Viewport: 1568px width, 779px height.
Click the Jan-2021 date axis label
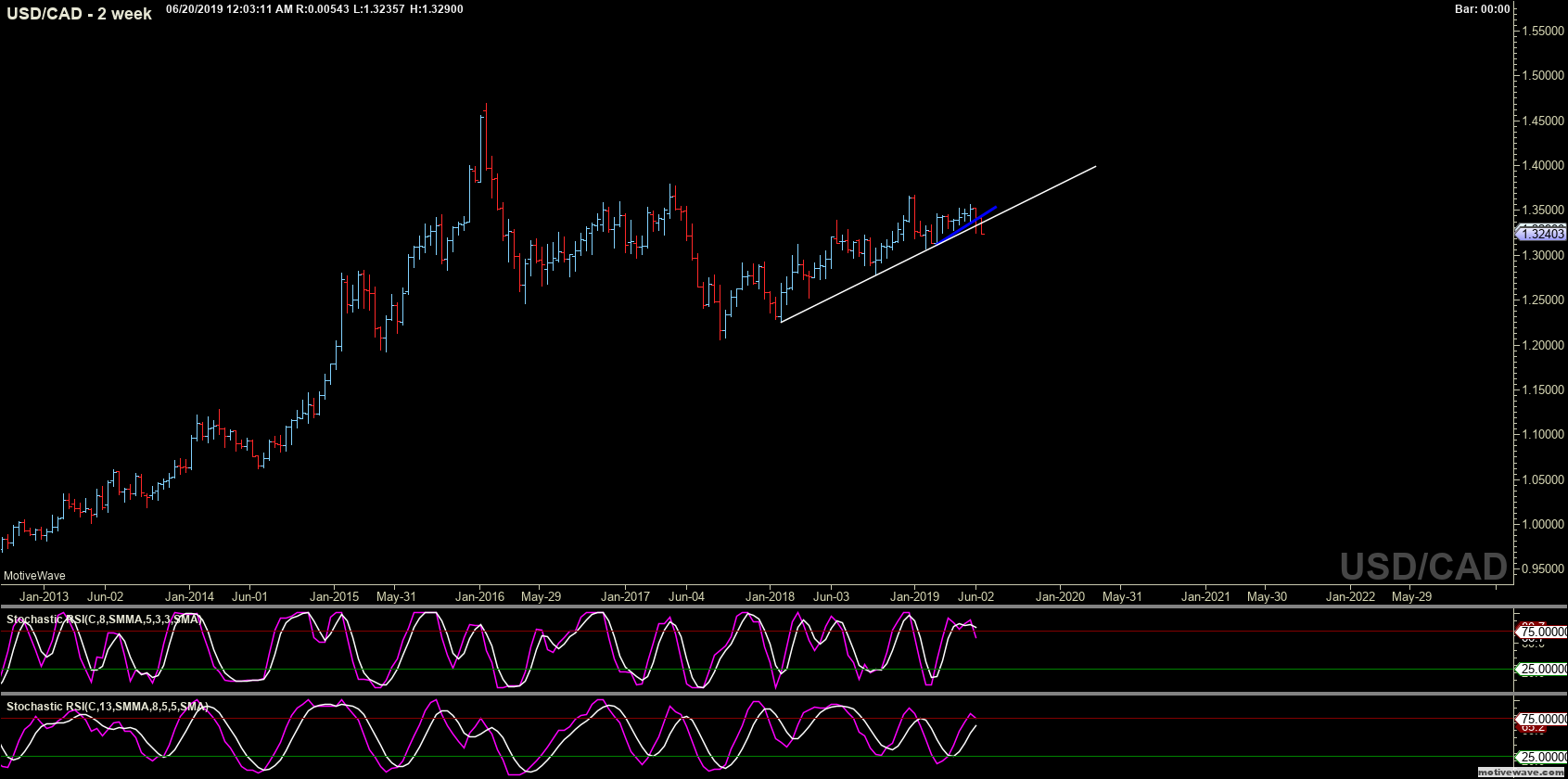click(x=1205, y=596)
